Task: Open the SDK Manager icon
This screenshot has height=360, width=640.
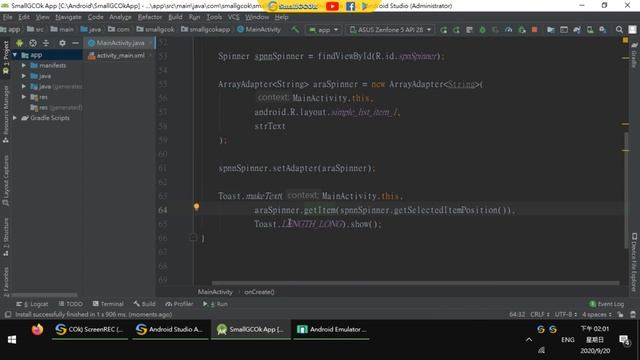Action: 603,30
